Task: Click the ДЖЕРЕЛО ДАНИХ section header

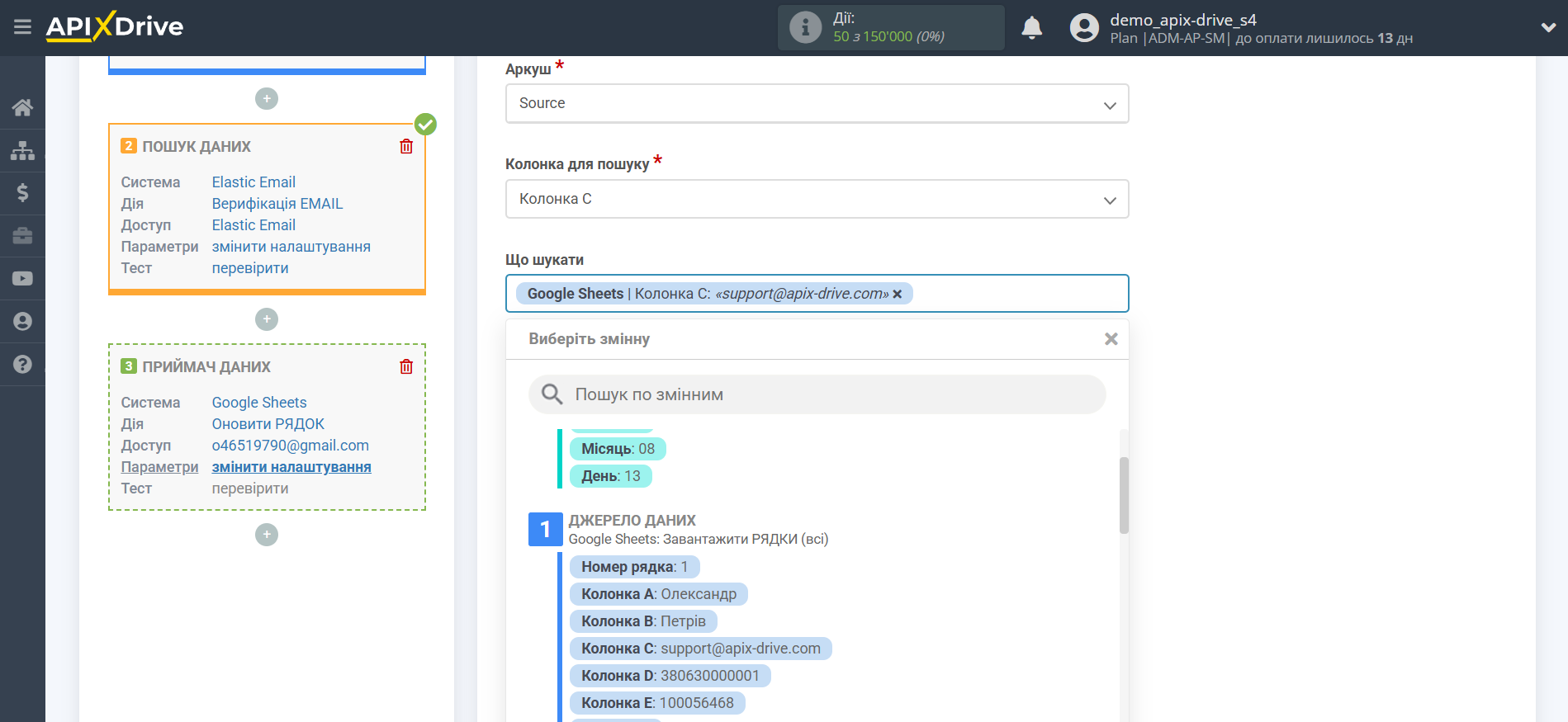Action: (x=632, y=521)
